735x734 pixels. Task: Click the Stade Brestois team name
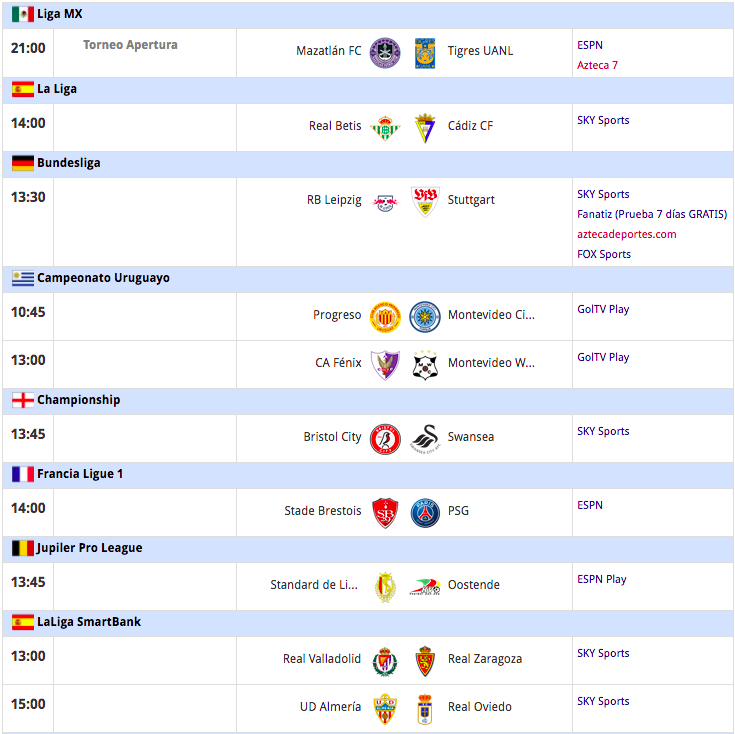(323, 511)
